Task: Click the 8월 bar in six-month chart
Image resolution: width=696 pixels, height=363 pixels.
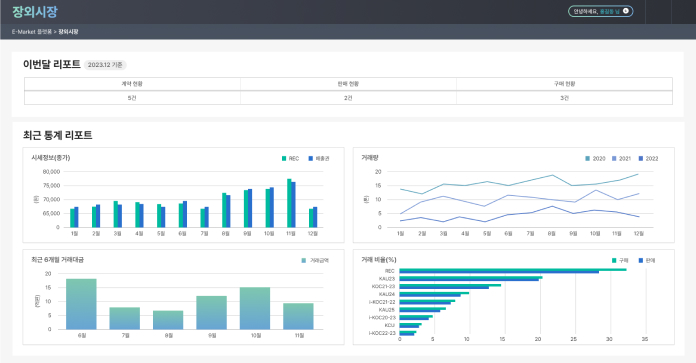Action: tap(168, 320)
